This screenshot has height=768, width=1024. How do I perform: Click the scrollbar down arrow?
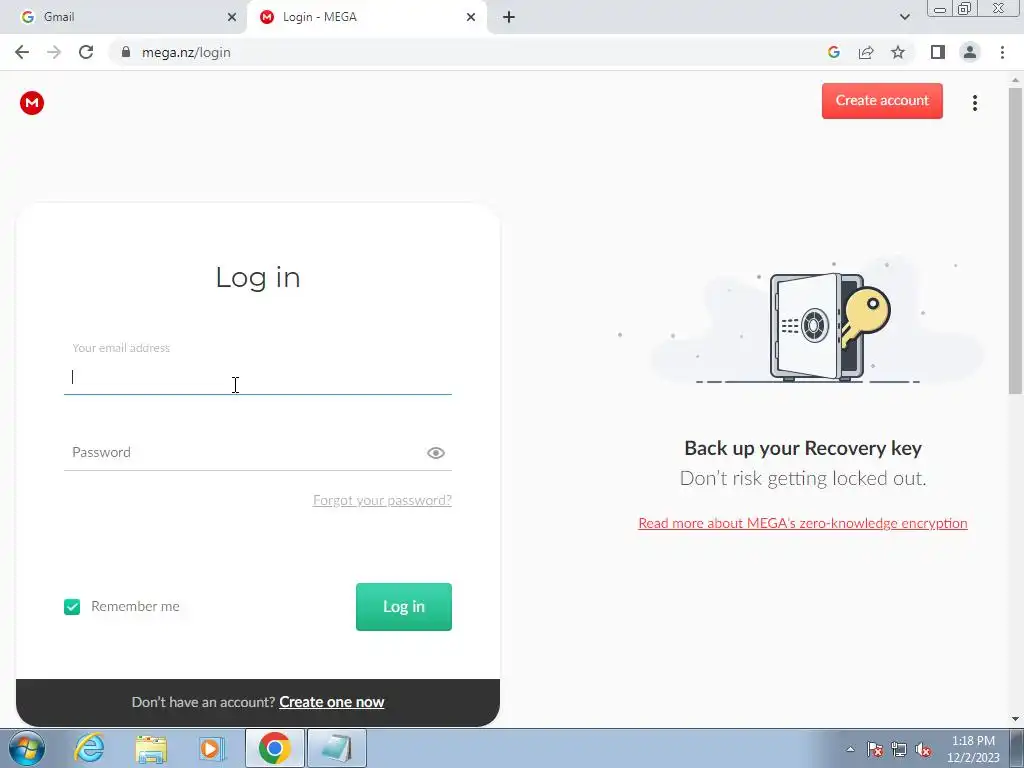1015,720
